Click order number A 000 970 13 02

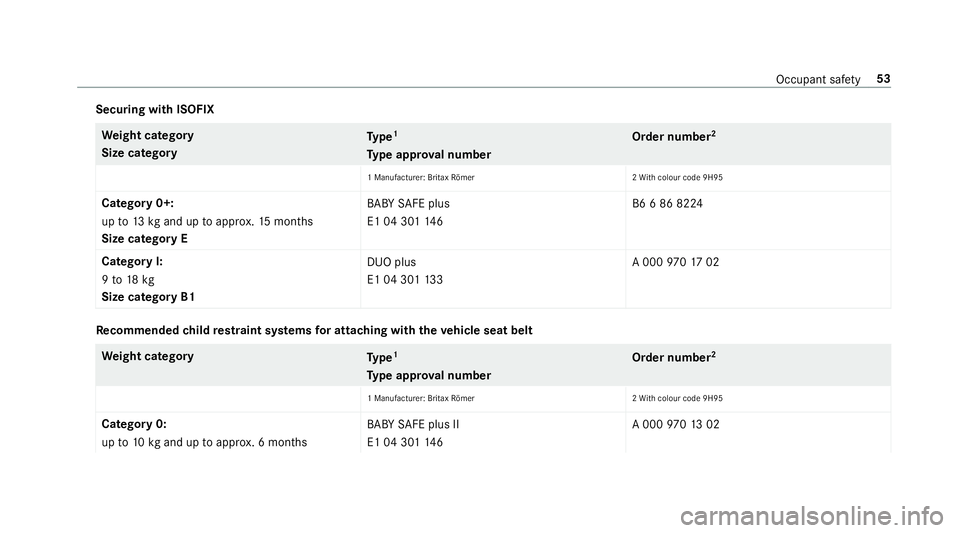pos(675,424)
